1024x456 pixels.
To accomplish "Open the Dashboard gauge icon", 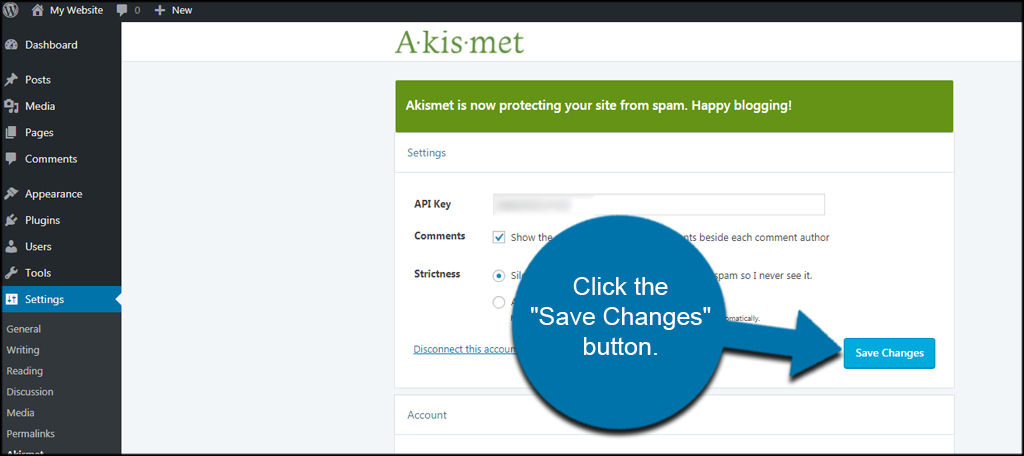I will point(10,45).
